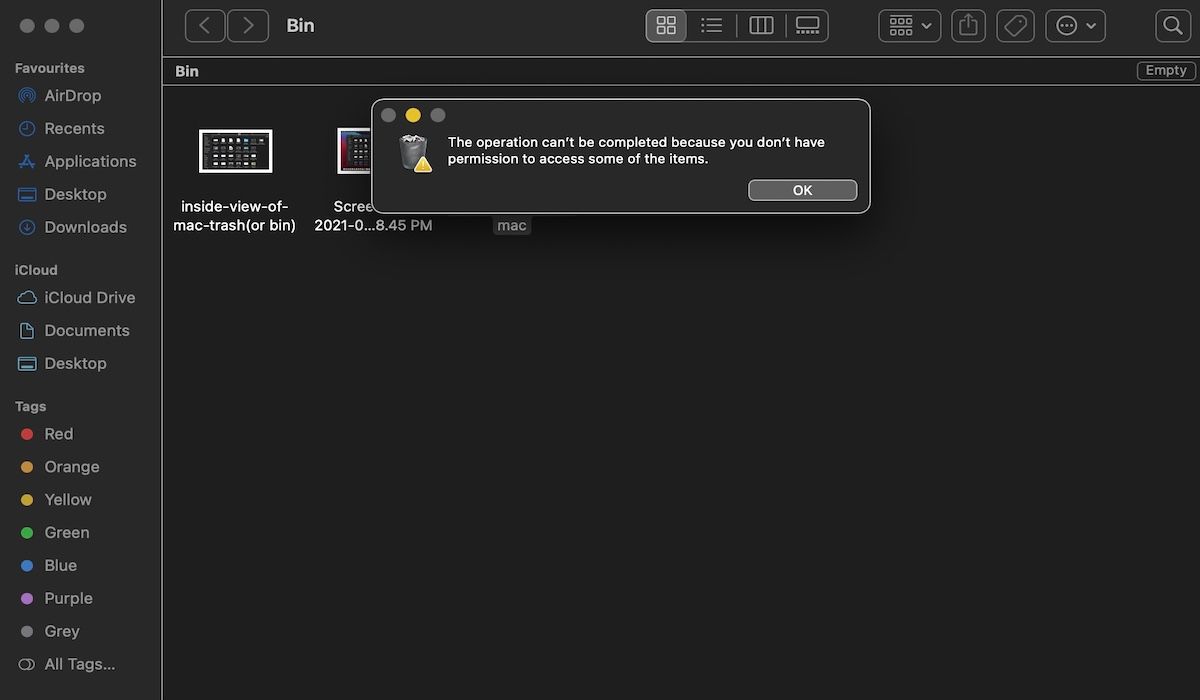The width and height of the screenshot is (1200, 700).
Task: Click the iCloud Drive cloud icon
Action: [x=27, y=298]
